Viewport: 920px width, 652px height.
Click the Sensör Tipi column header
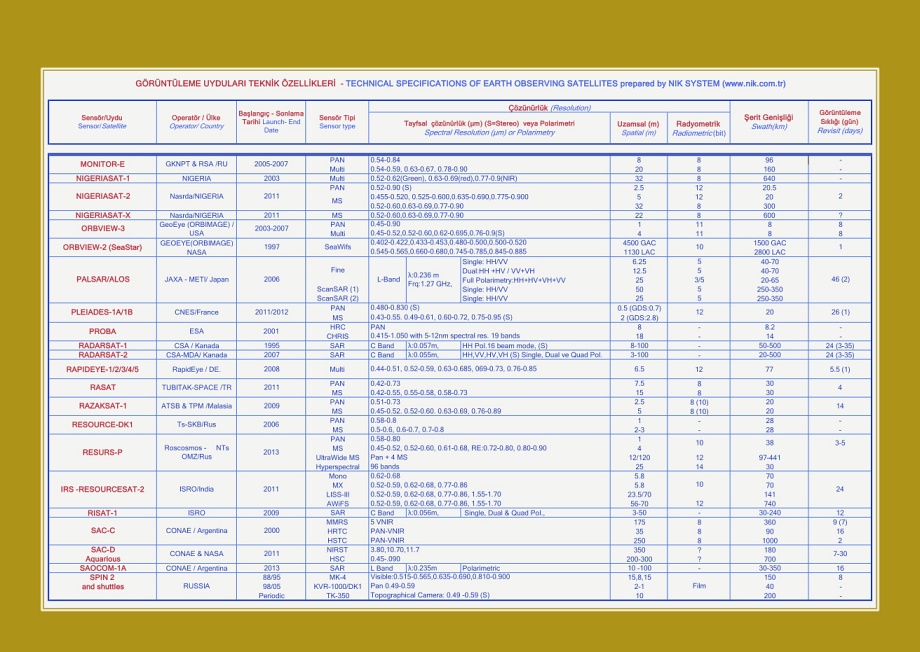point(337,122)
